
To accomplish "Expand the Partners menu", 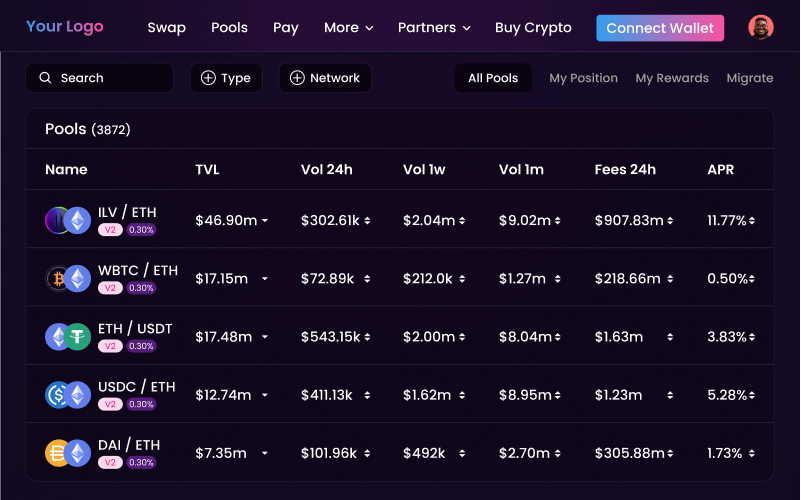I will (x=434, y=28).
